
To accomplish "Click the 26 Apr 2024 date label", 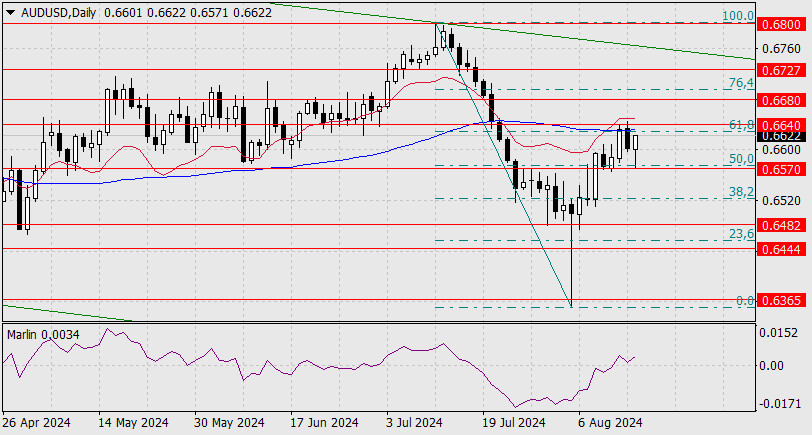I will click(36, 423).
